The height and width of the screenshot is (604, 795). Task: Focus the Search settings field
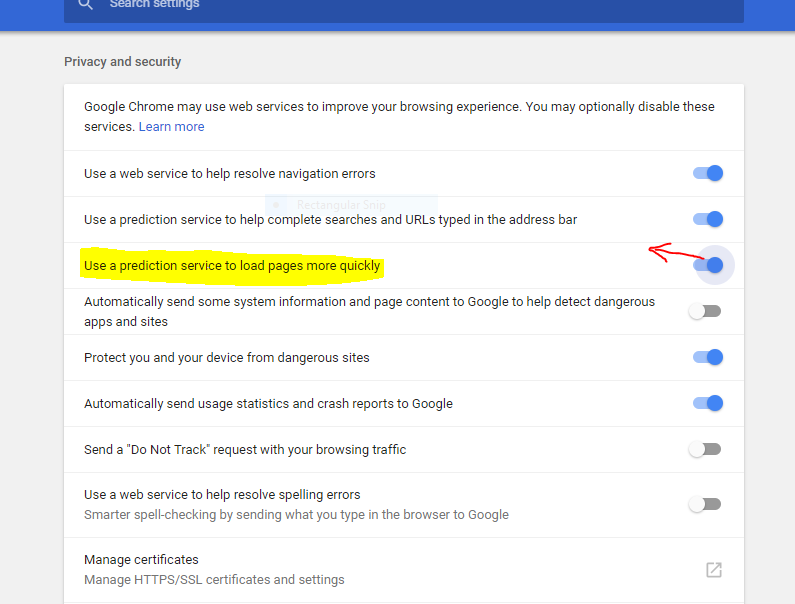(x=400, y=5)
